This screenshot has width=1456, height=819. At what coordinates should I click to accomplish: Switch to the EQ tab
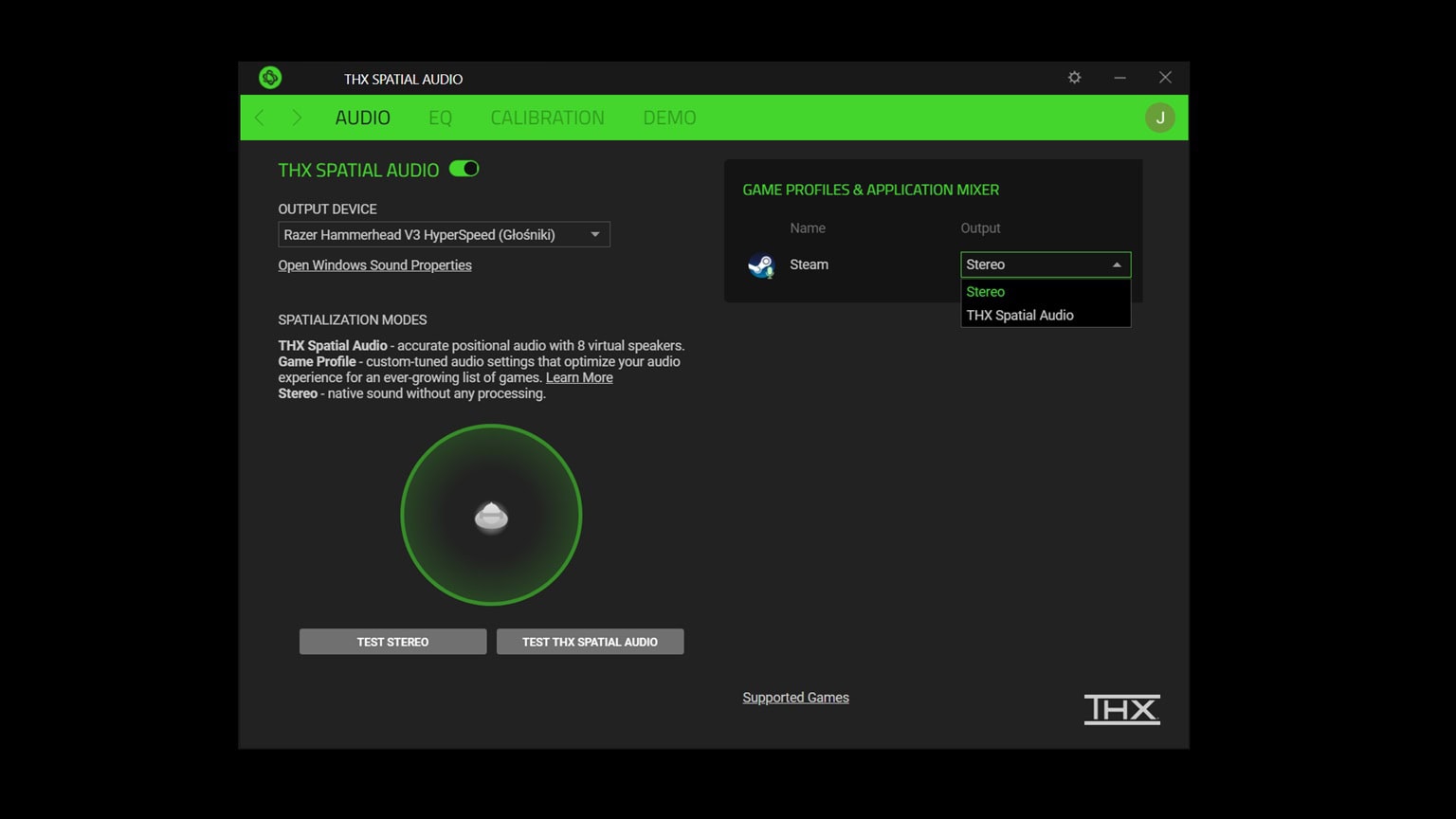pyautogui.click(x=440, y=118)
